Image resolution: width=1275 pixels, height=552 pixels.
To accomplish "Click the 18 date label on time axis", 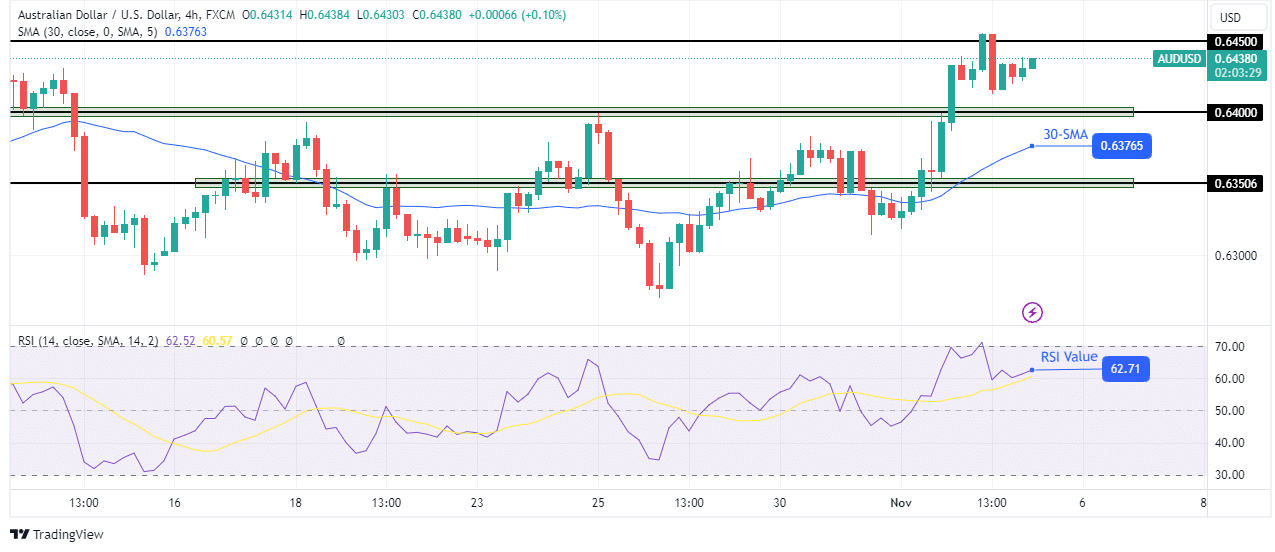I will point(294,502).
